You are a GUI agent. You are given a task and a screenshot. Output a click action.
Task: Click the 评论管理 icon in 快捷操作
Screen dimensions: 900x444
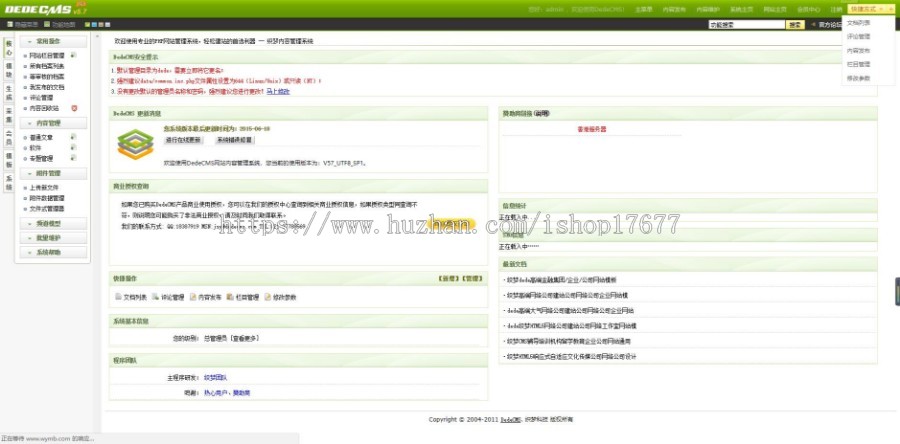point(156,297)
